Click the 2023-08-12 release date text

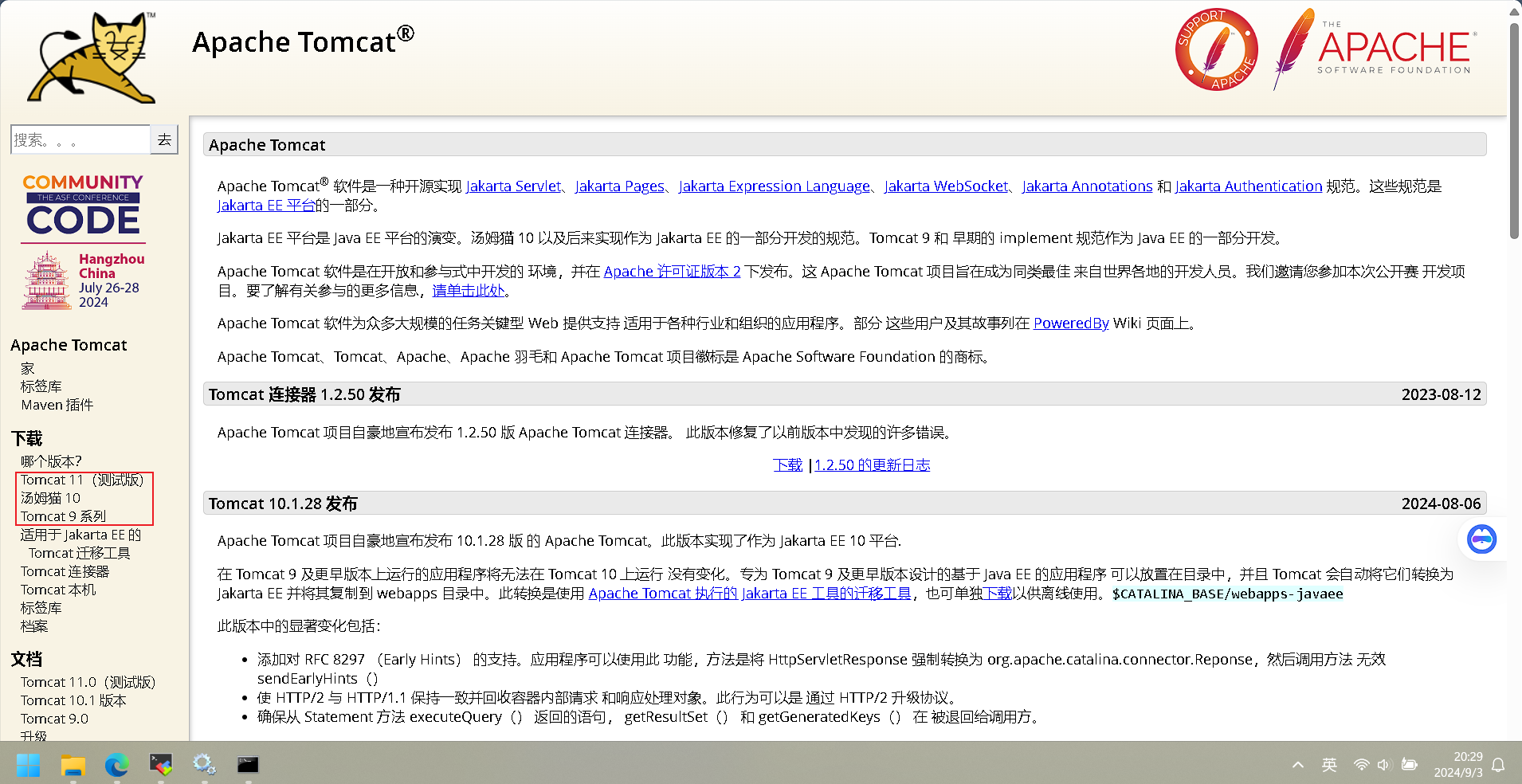click(x=1441, y=394)
